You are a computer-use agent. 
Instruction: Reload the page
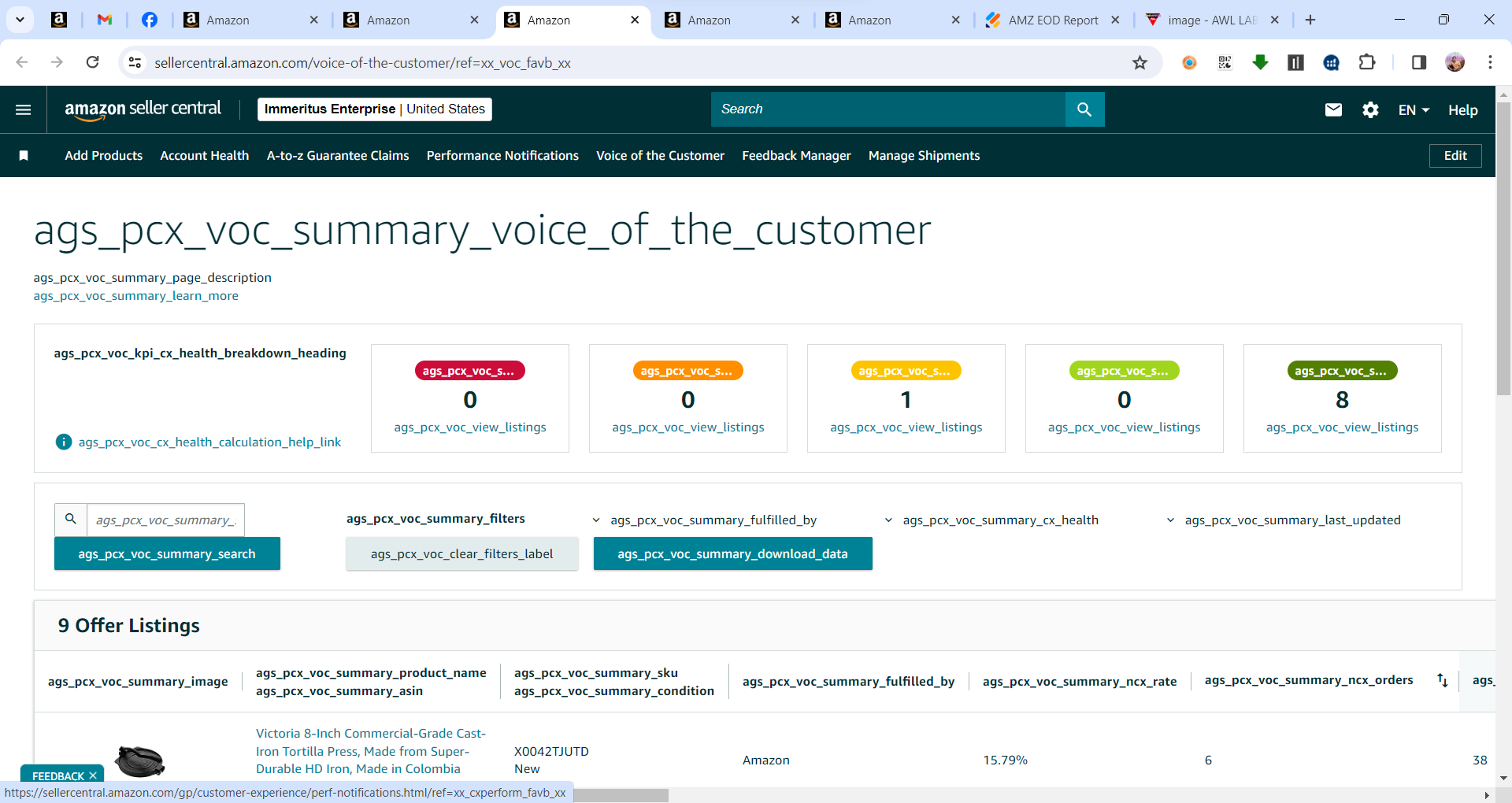pyautogui.click(x=92, y=62)
